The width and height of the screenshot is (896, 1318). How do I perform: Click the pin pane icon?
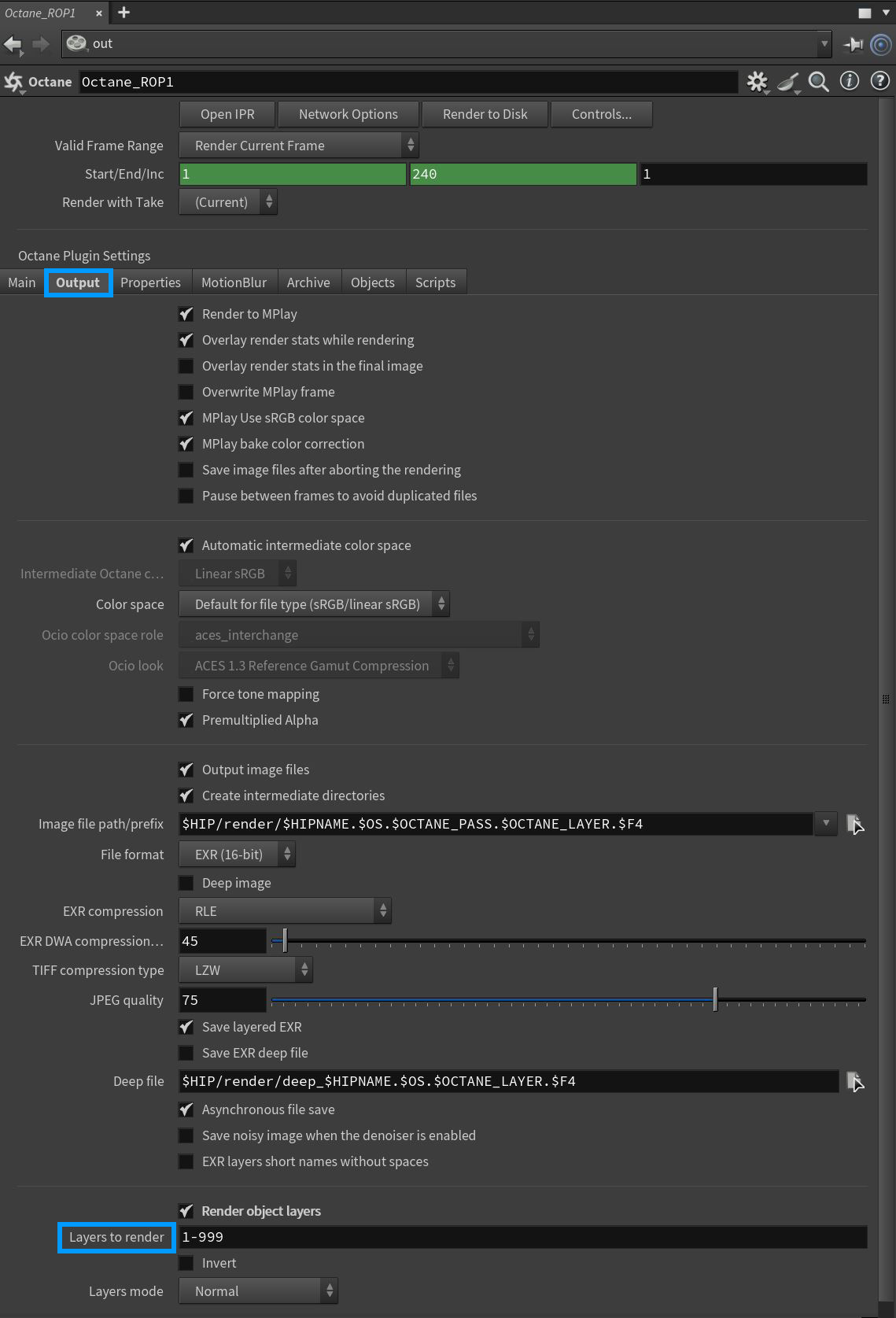tap(853, 44)
